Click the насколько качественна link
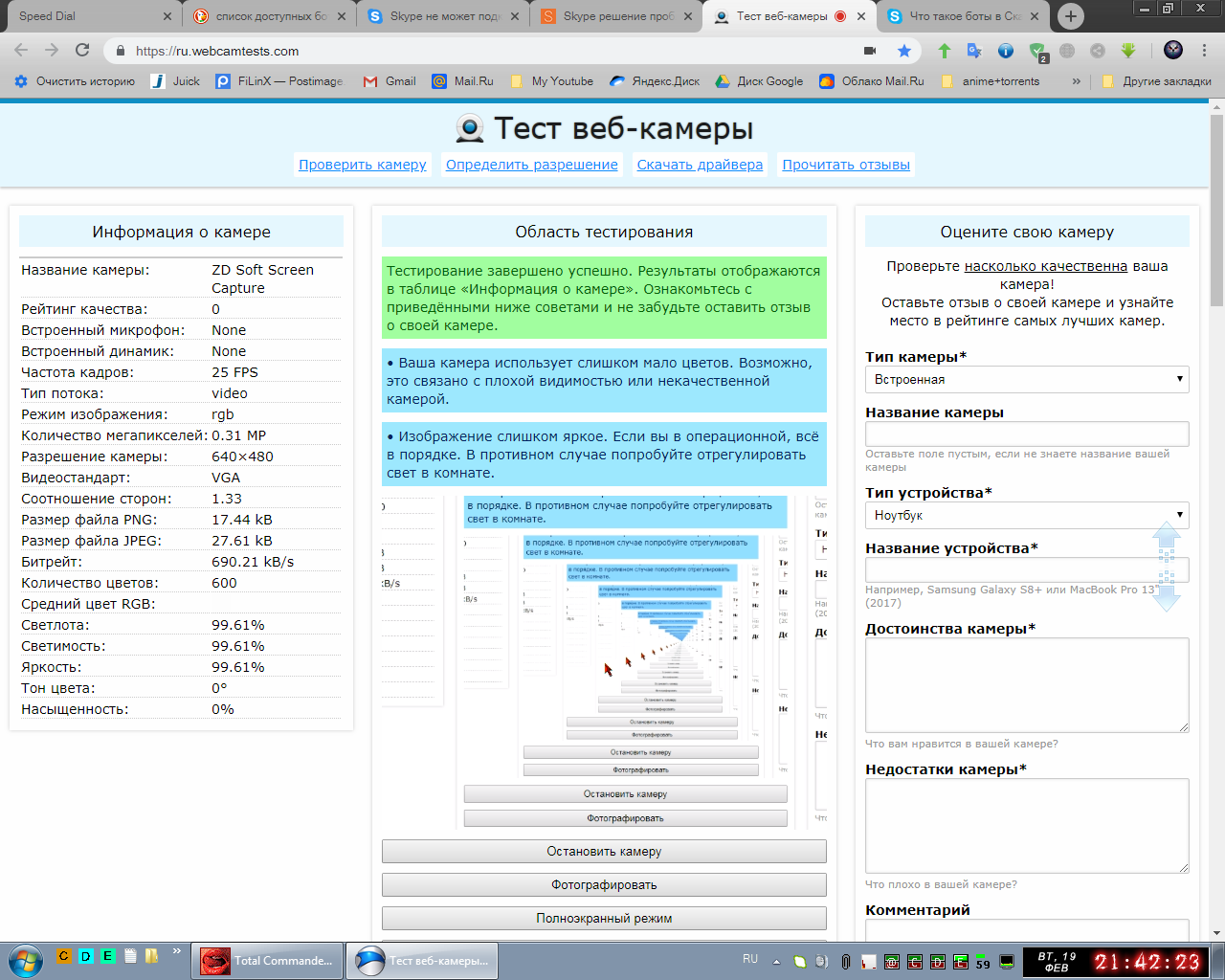The image size is (1225, 980). pyautogui.click(x=1046, y=266)
